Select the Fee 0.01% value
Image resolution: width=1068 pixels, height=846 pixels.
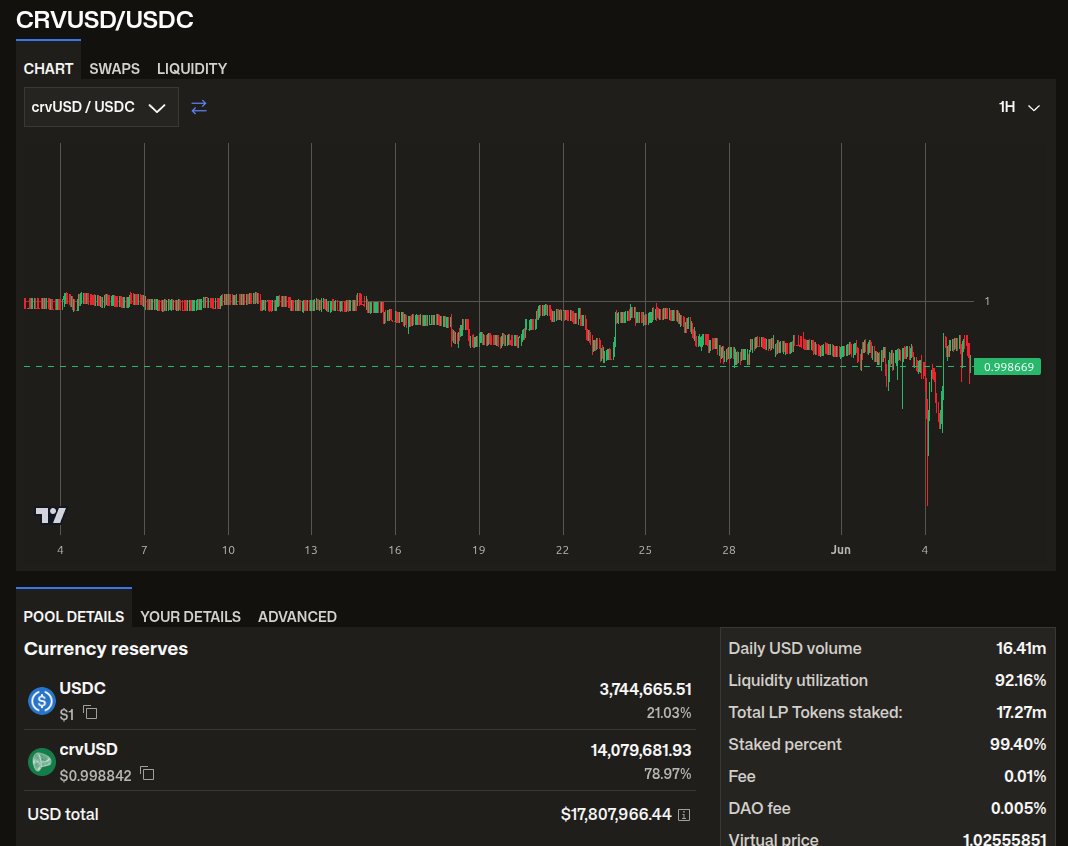[x=1025, y=777]
